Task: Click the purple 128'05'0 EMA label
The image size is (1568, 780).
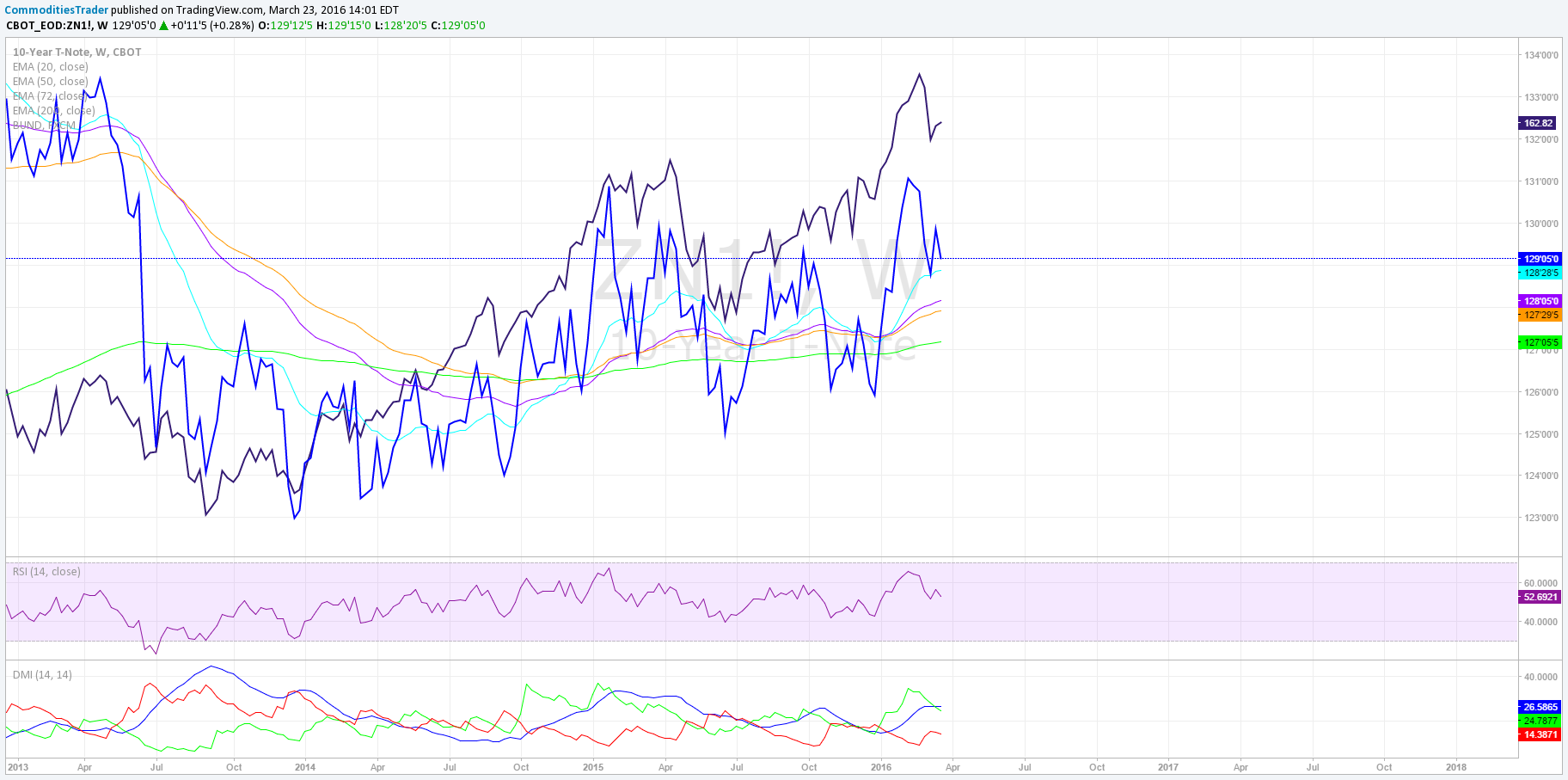Action: [1540, 301]
